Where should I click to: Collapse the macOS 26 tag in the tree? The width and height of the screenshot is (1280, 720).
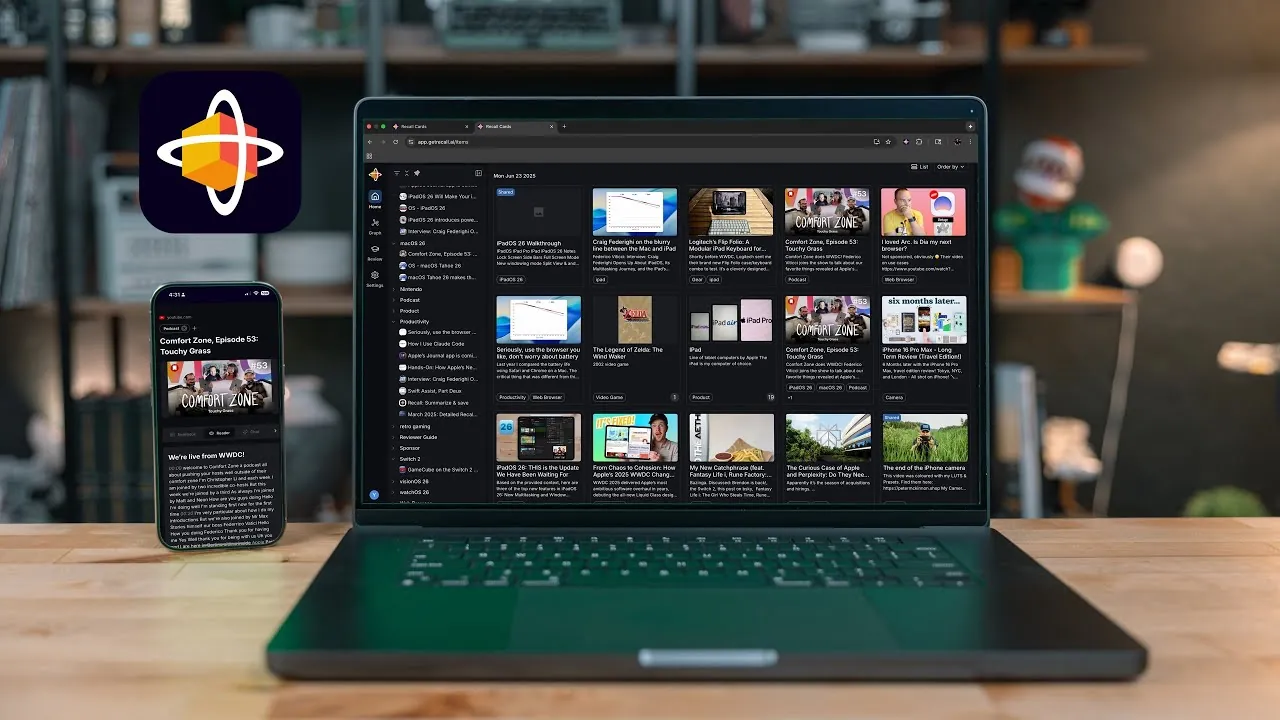coord(394,243)
